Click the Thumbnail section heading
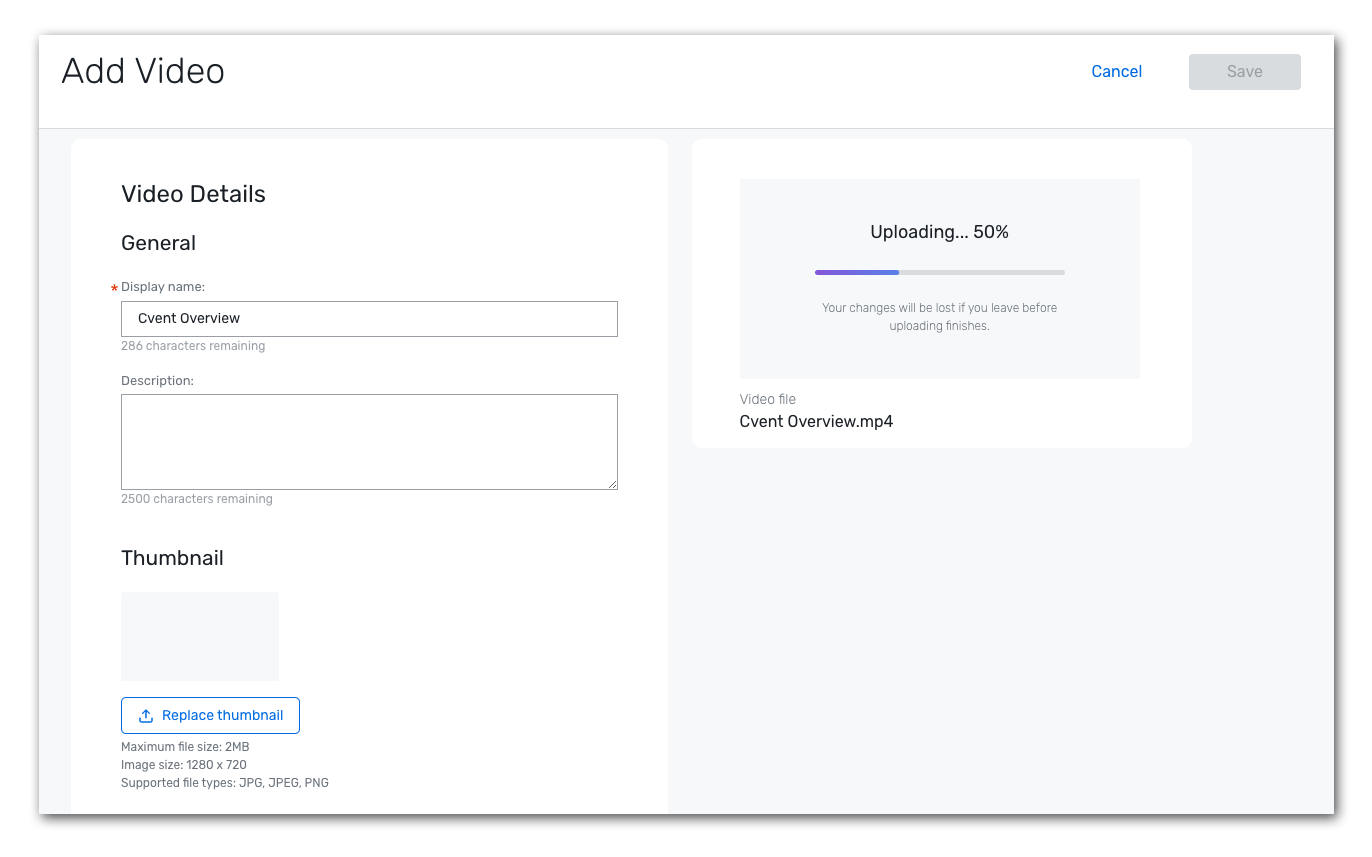The height and width of the screenshot is (857, 1372). point(172,558)
